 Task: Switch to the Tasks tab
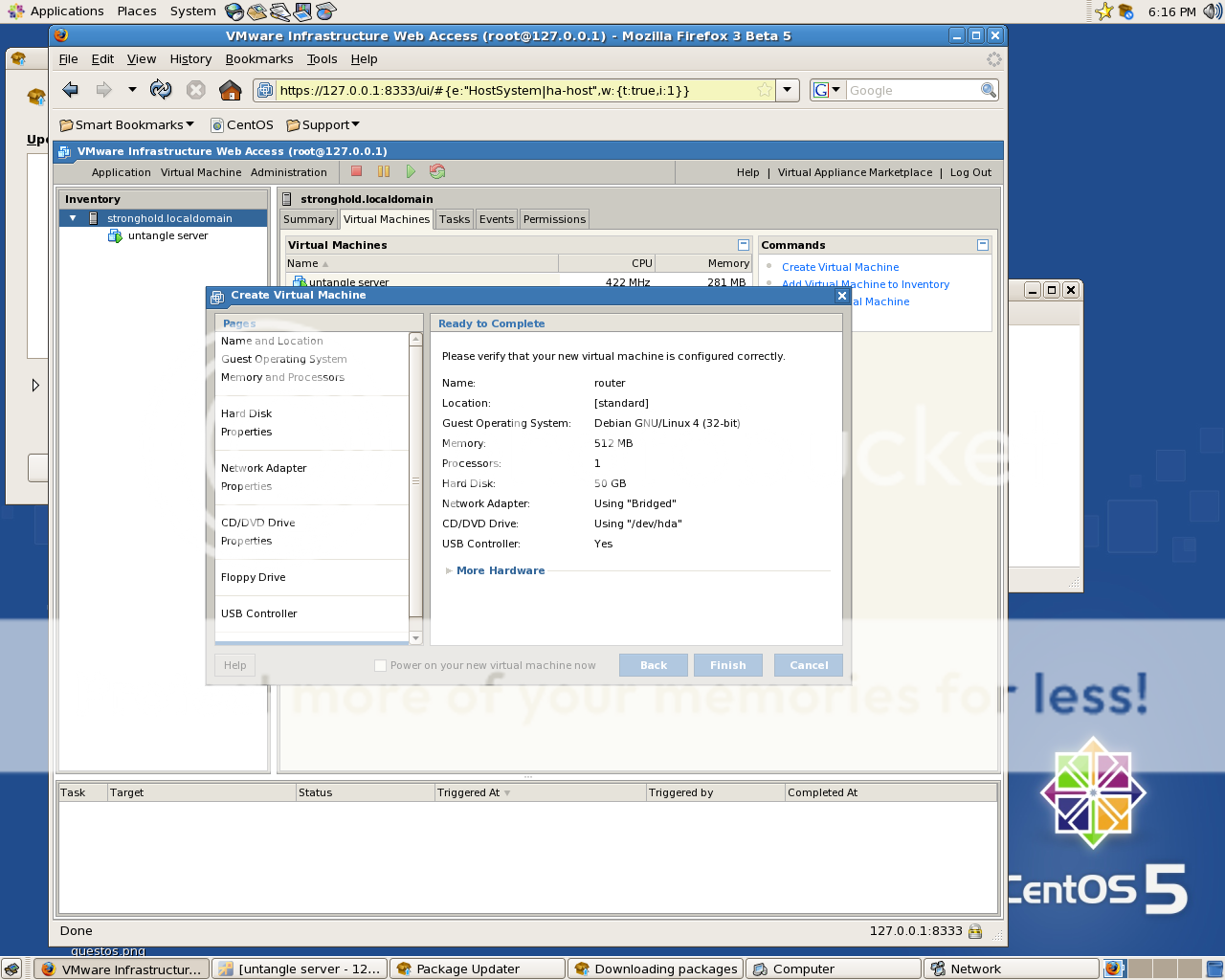[455, 219]
